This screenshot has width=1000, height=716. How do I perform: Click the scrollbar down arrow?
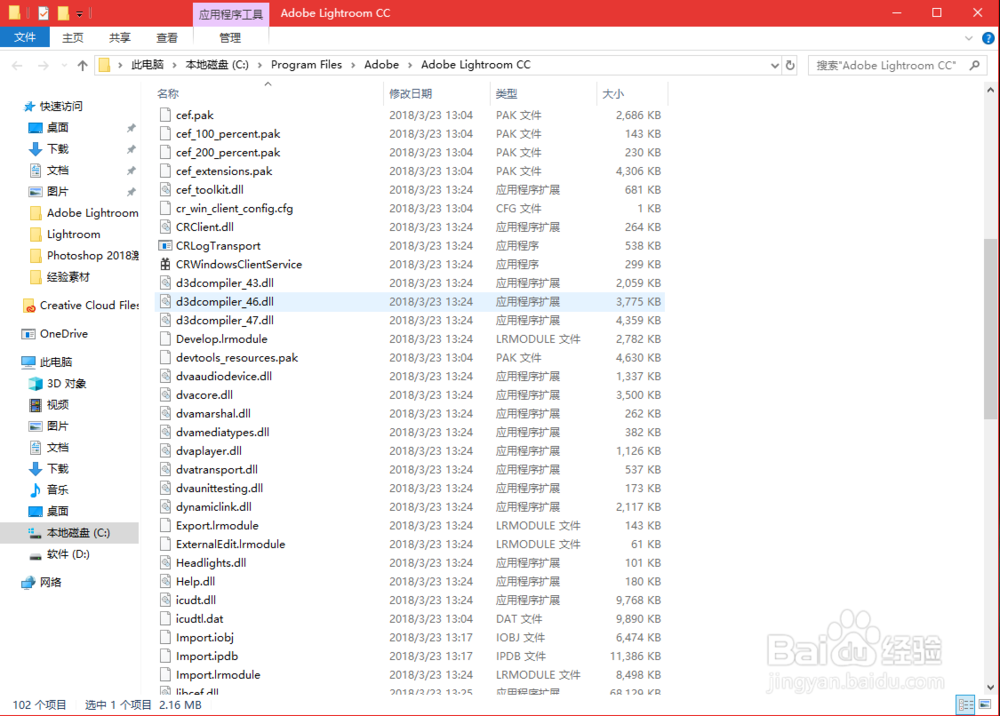[990, 687]
